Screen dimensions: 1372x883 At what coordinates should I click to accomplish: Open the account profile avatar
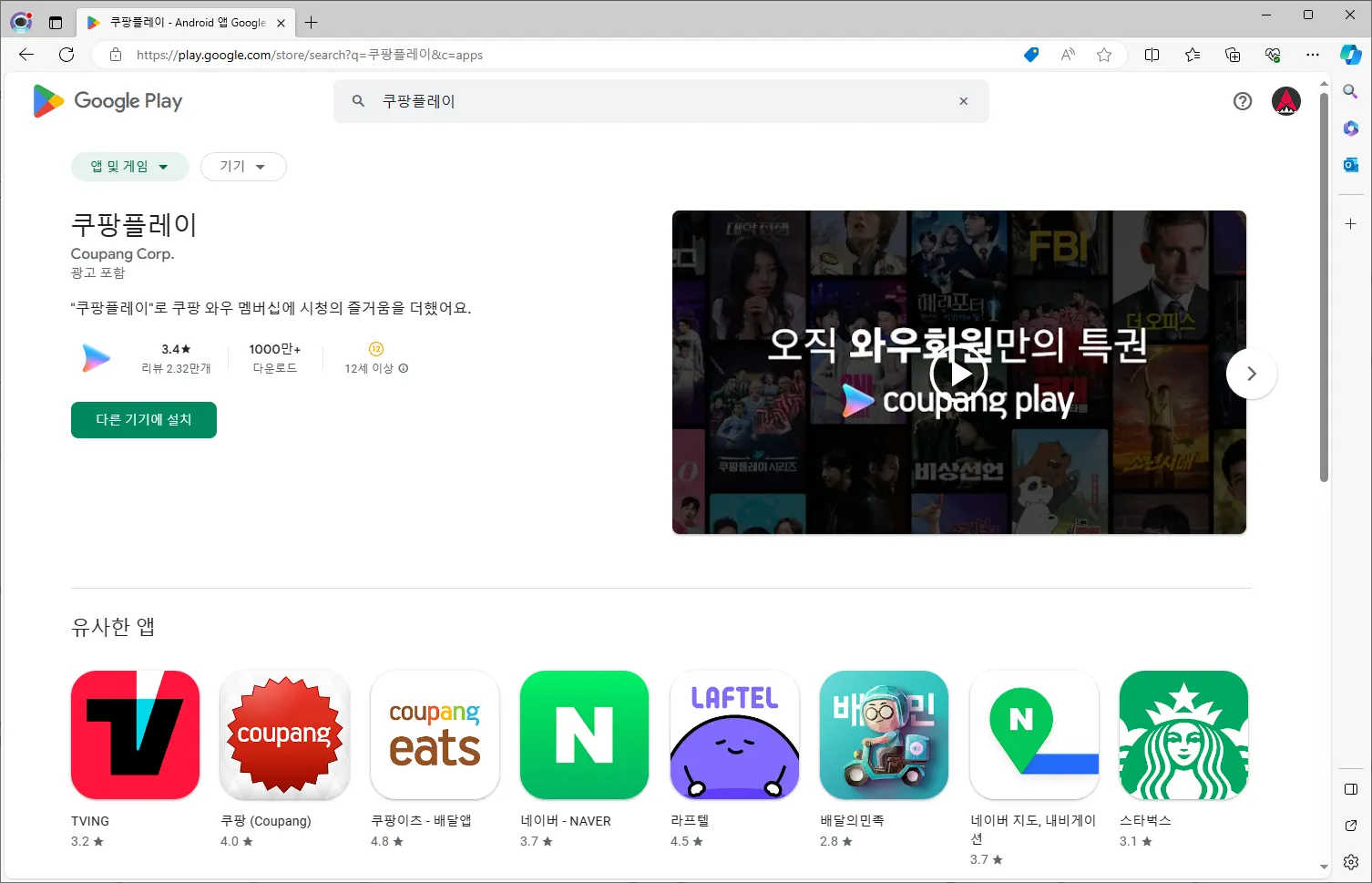click(x=1286, y=101)
